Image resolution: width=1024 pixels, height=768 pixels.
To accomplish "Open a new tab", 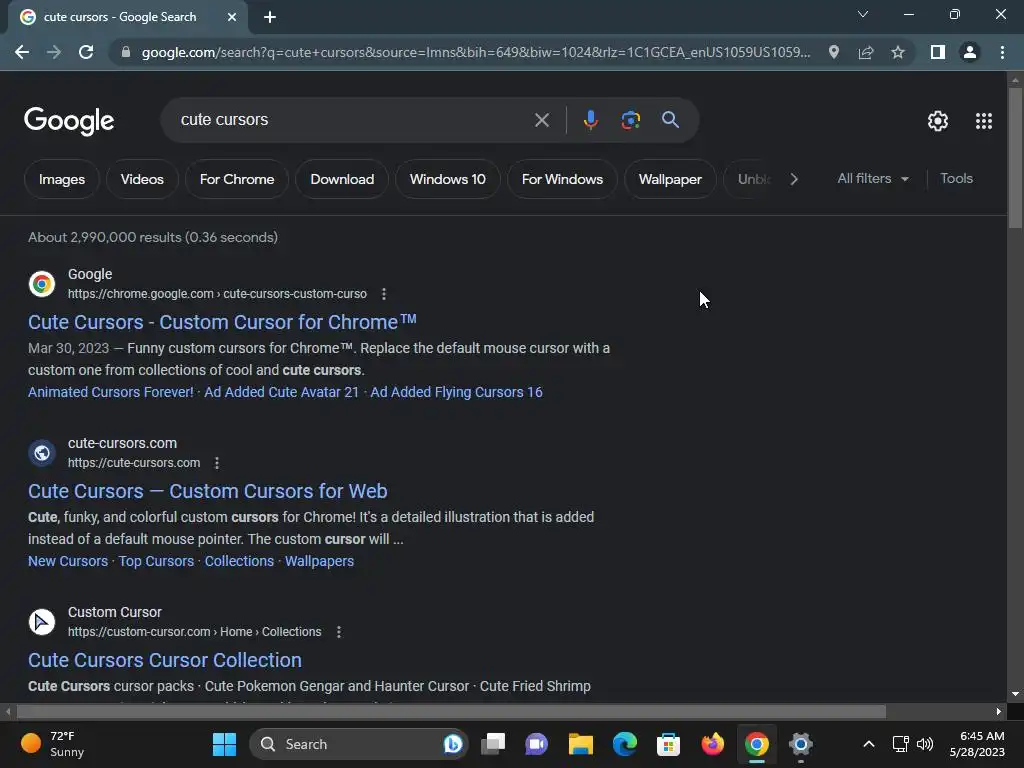I will [x=270, y=17].
